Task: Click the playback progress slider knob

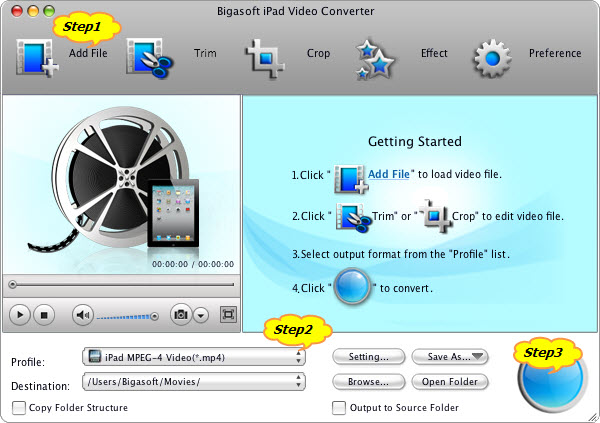Action: (x=13, y=284)
